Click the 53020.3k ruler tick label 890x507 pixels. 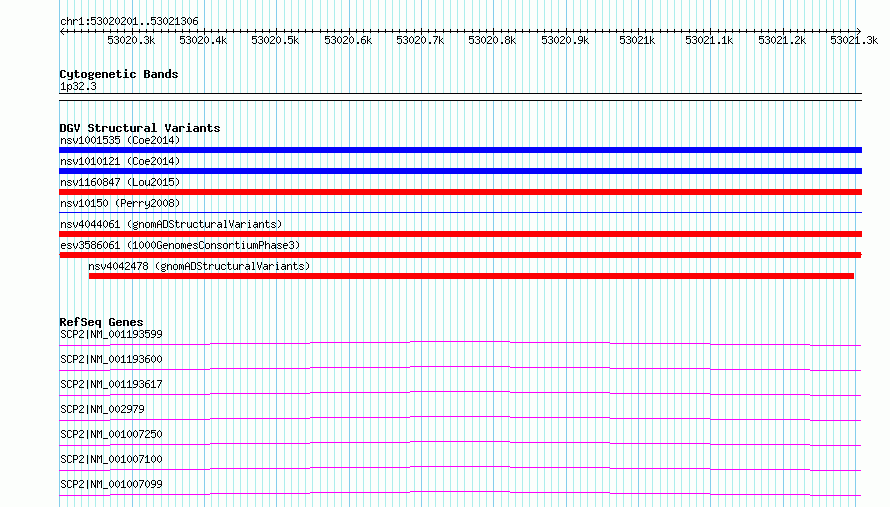(x=131, y=40)
